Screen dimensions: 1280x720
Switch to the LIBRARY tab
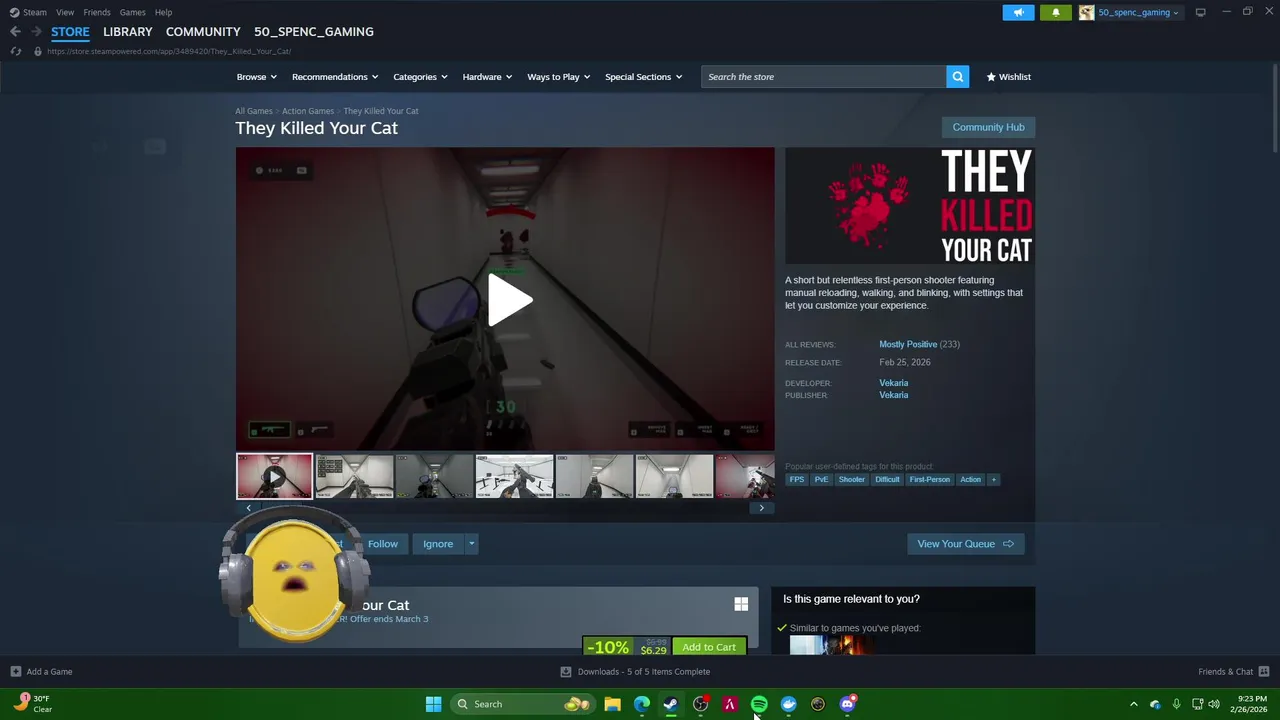coord(128,32)
